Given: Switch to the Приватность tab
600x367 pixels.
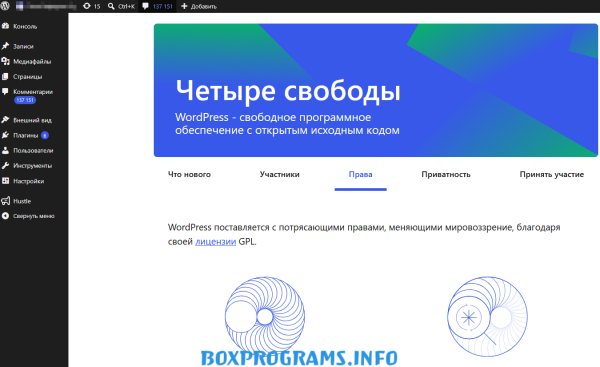Looking at the screenshot, I should coord(446,175).
